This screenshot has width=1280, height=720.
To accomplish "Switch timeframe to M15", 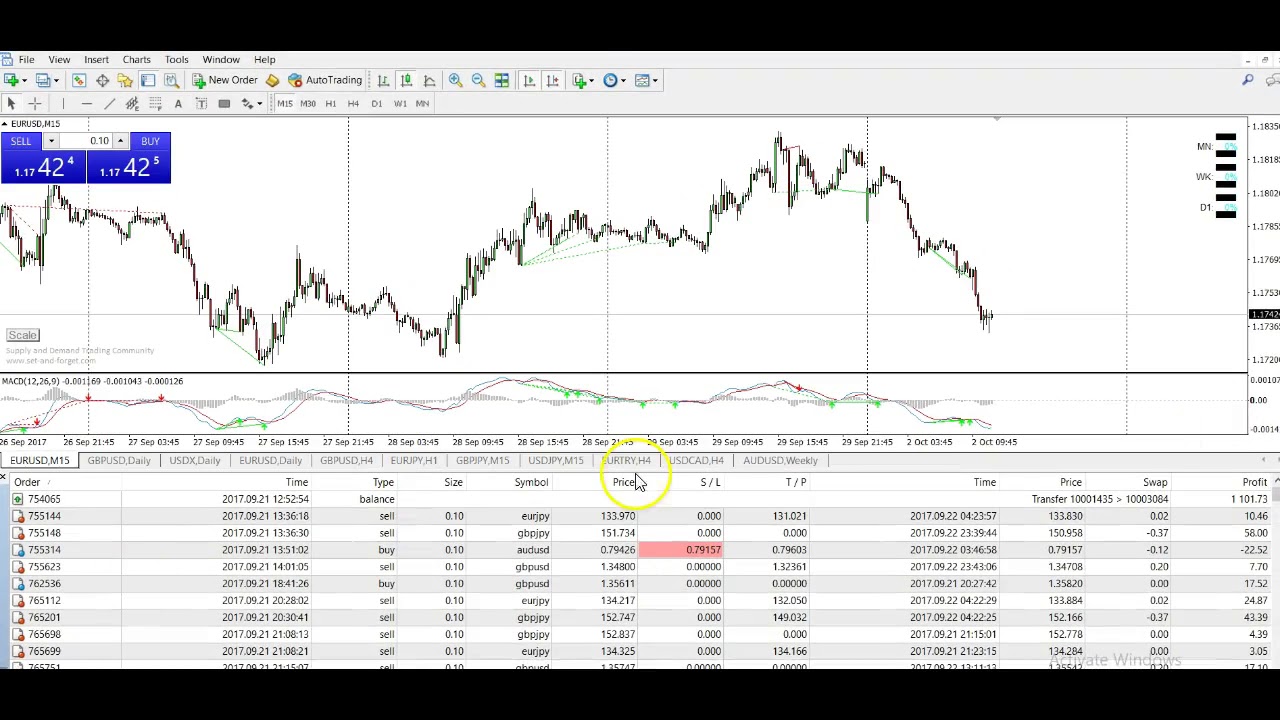I will tap(285, 104).
